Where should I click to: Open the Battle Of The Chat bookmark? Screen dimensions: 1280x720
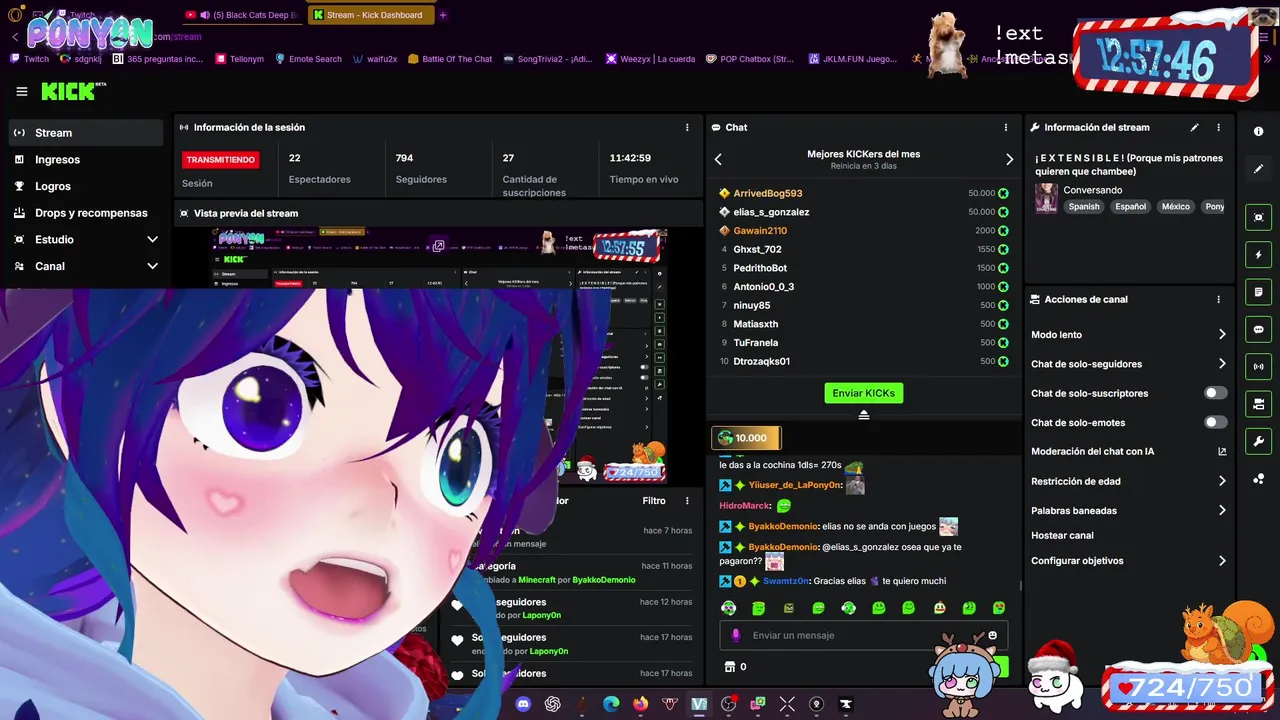tap(448, 59)
